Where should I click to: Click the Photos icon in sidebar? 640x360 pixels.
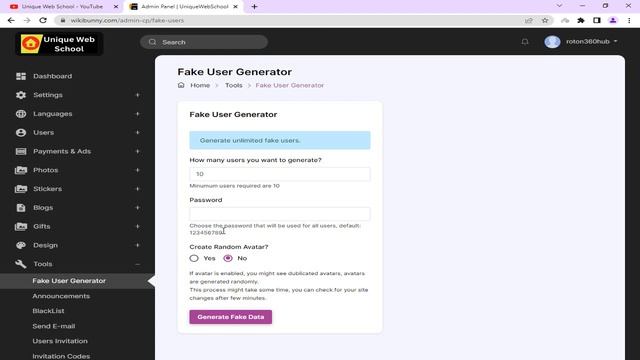point(21,170)
